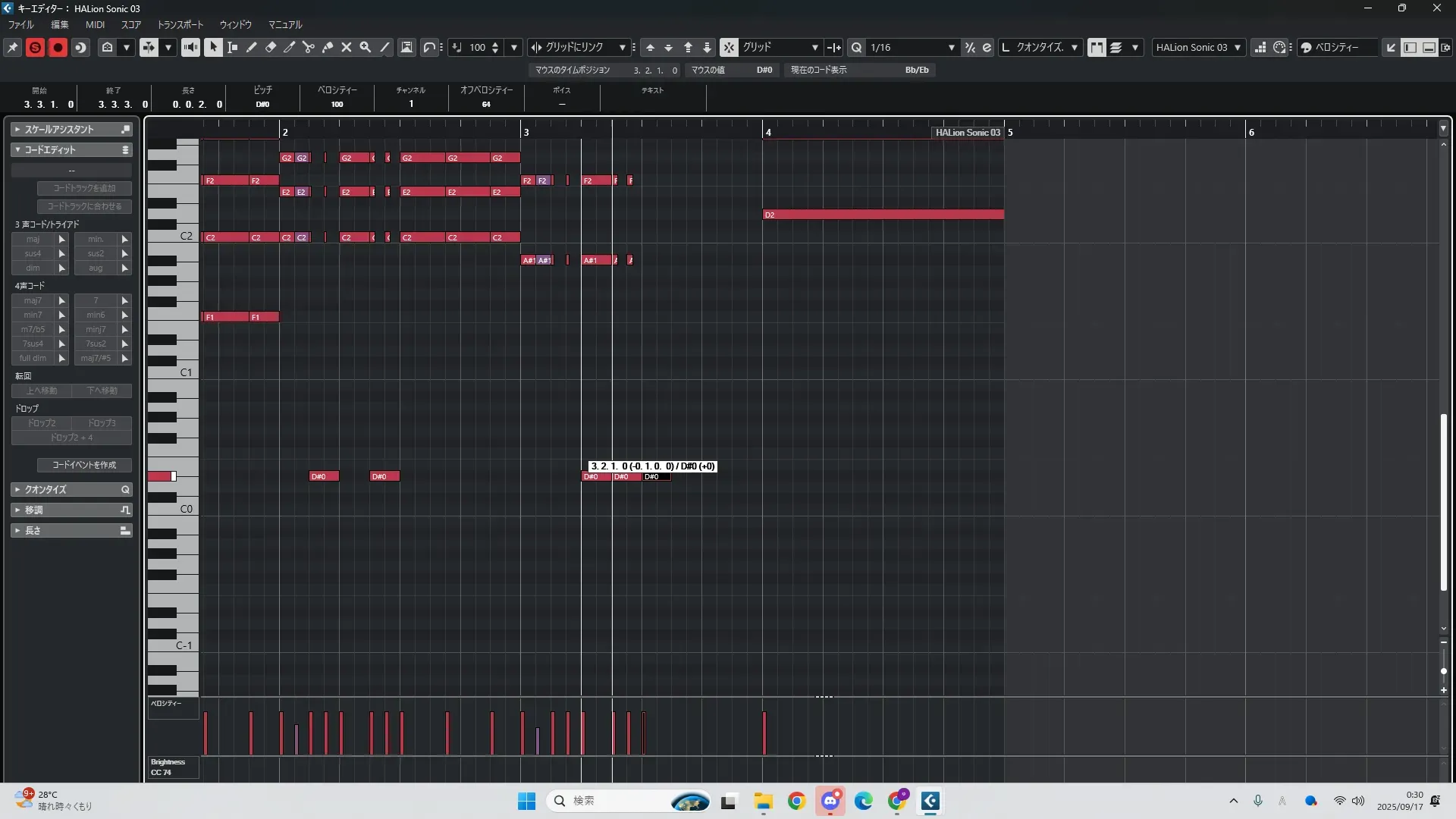Click the コードイベントを作成 button
1456x819 pixels.
click(84, 465)
